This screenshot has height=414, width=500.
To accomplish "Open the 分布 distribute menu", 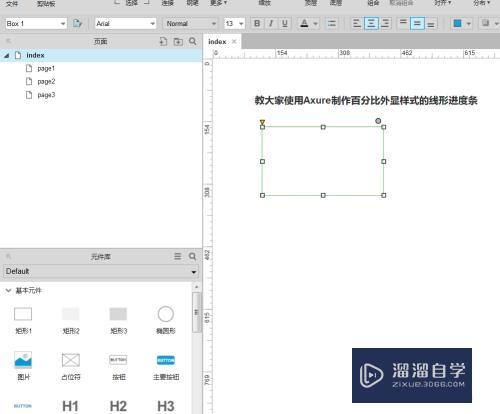I will click(481, 3).
